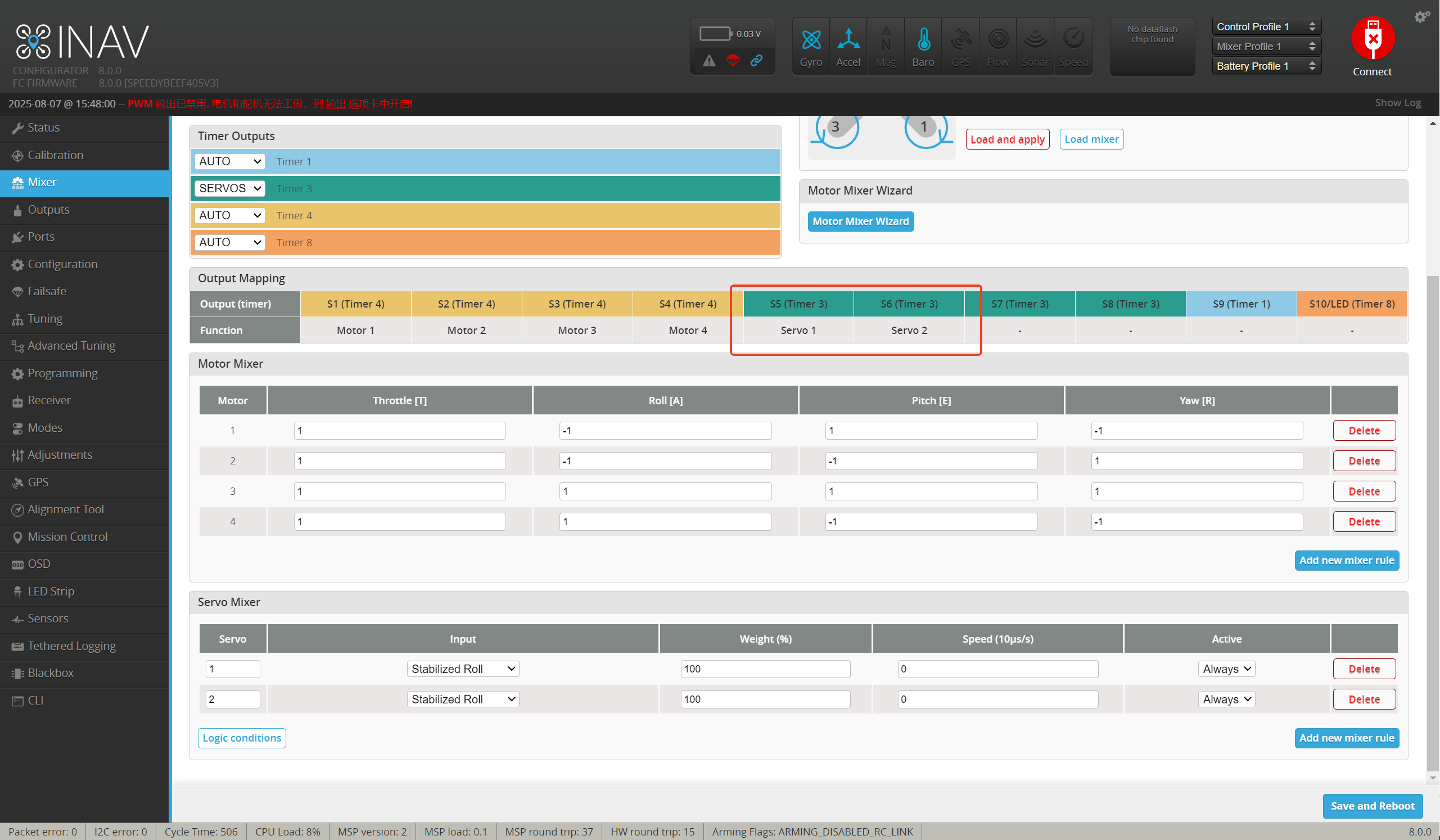Screen dimensions: 1440x840
Task: Open the Alignment Tool tab
Action: [84, 509]
